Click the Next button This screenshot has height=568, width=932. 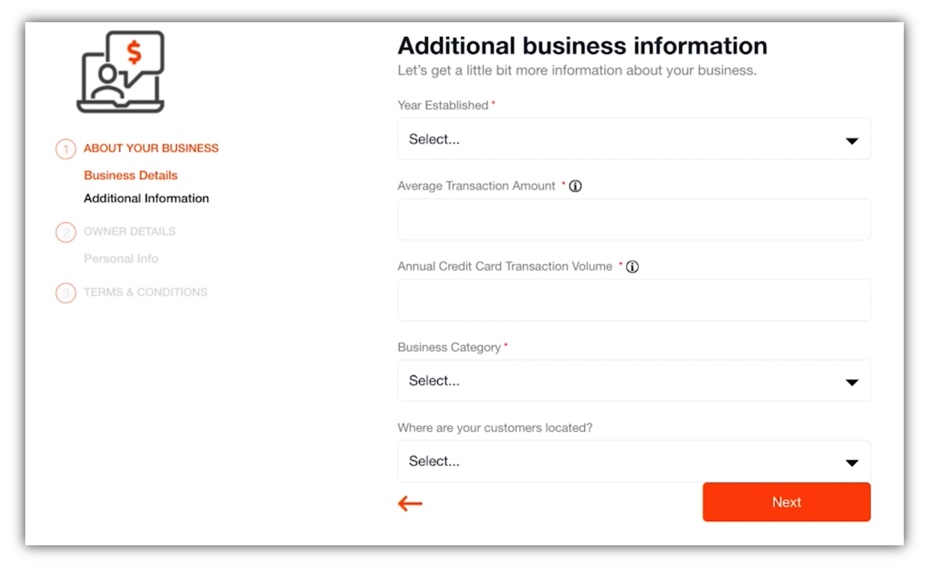click(x=786, y=502)
